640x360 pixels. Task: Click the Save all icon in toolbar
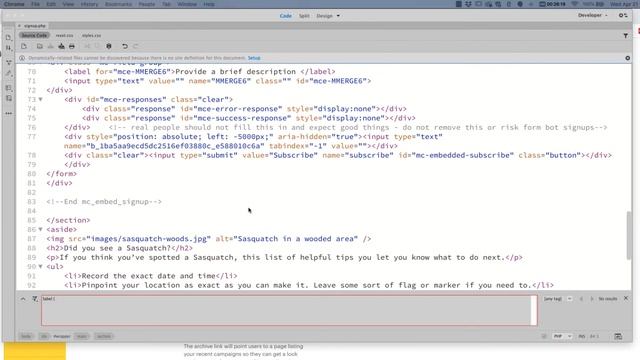61,47
